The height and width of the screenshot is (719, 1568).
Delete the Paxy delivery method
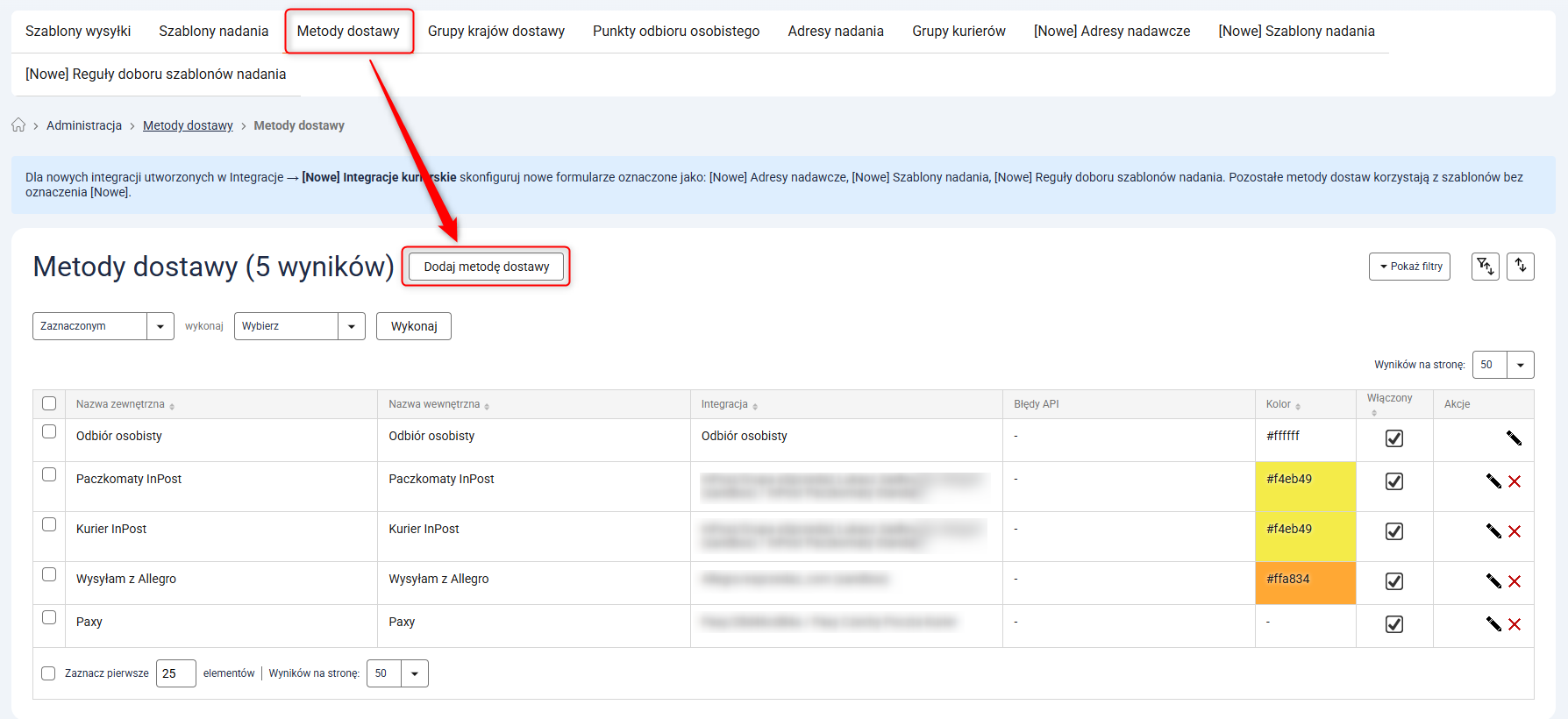[1515, 624]
